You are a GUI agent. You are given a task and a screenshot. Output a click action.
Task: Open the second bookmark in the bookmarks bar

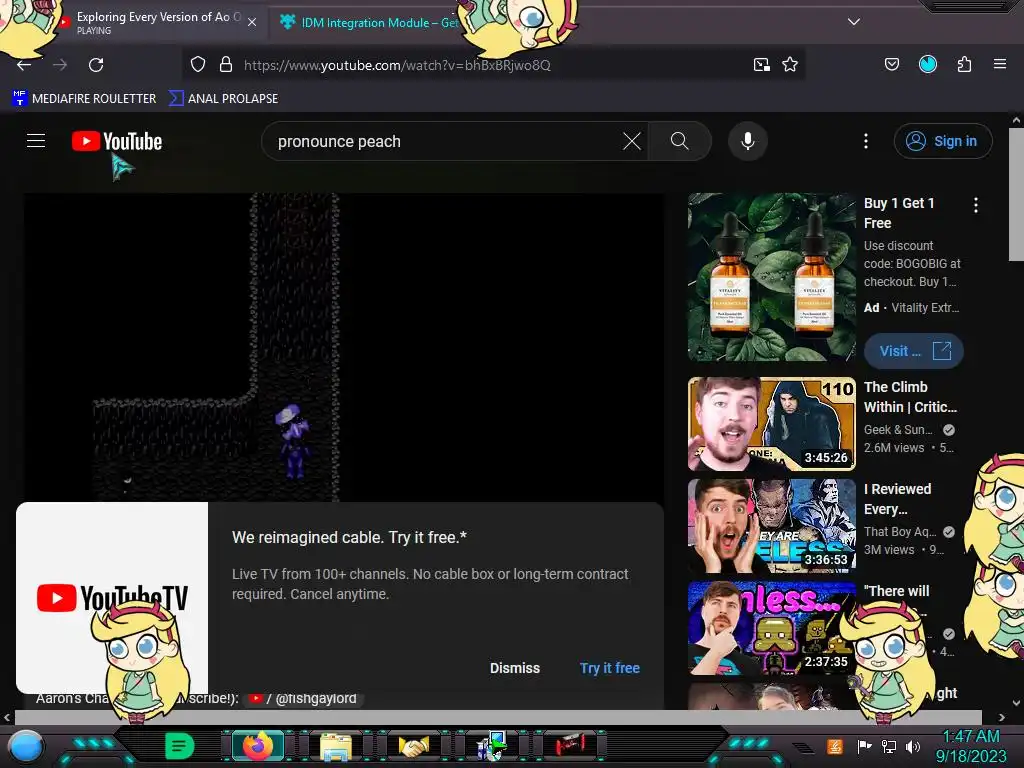click(x=223, y=99)
